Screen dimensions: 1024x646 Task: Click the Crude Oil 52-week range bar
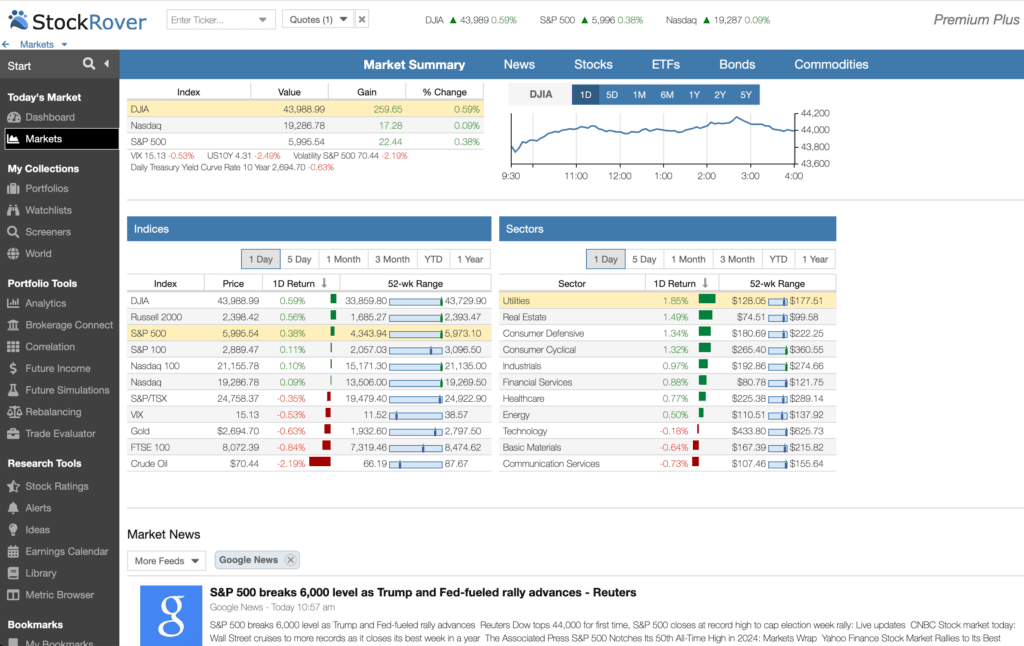[x=416, y=464]
